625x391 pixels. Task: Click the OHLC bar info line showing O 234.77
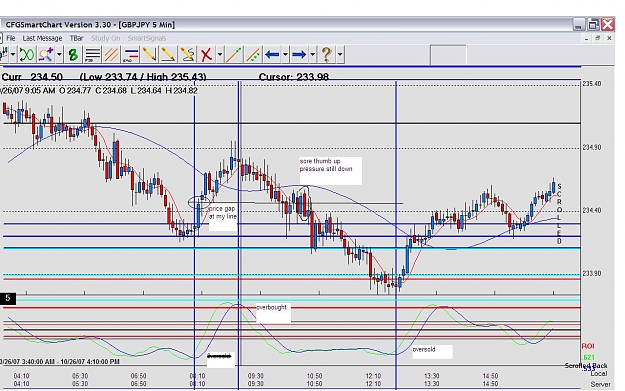pyautogui.click(x=99, y=90)
